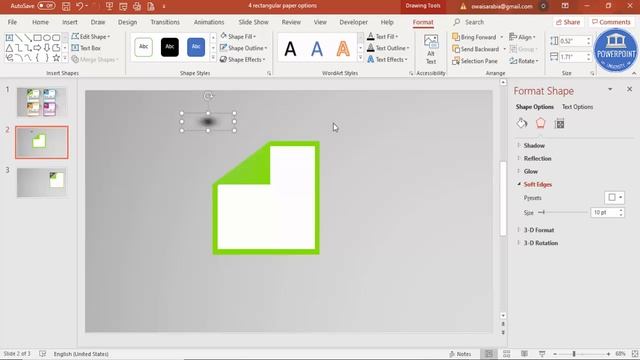Viewport: 640px width, 360px height.
Task: Click the Alt Text button
Action: click(x=431, y=49)
